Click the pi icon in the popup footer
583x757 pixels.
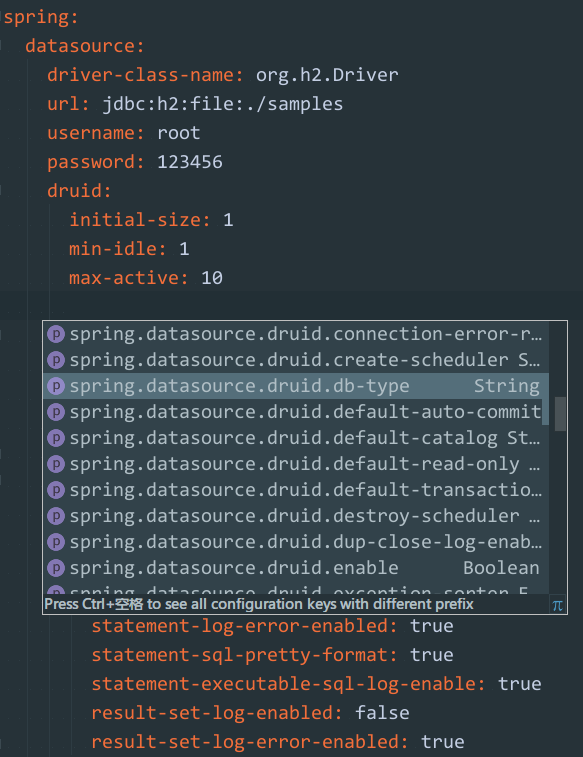pyautogui.click(x=557, y=605)
